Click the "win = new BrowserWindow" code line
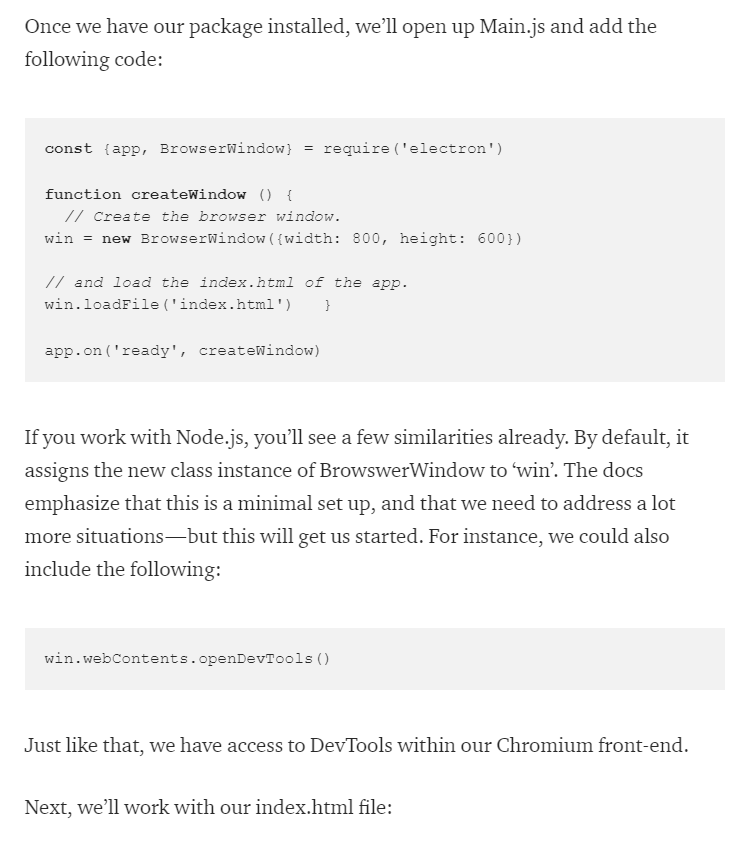734x849 pixels. pos(283,239)
